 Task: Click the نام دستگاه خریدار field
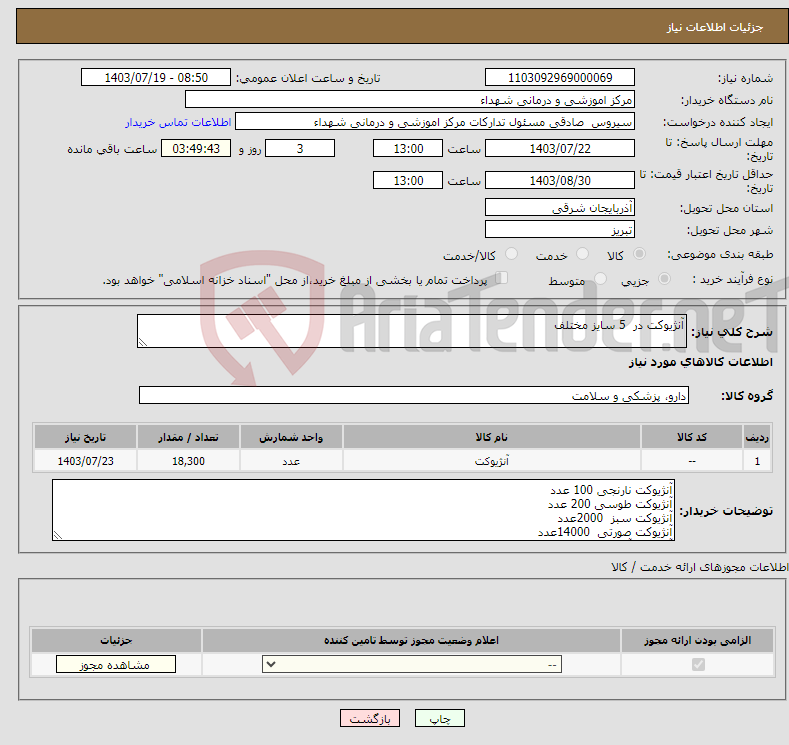(x=410, y=100)
